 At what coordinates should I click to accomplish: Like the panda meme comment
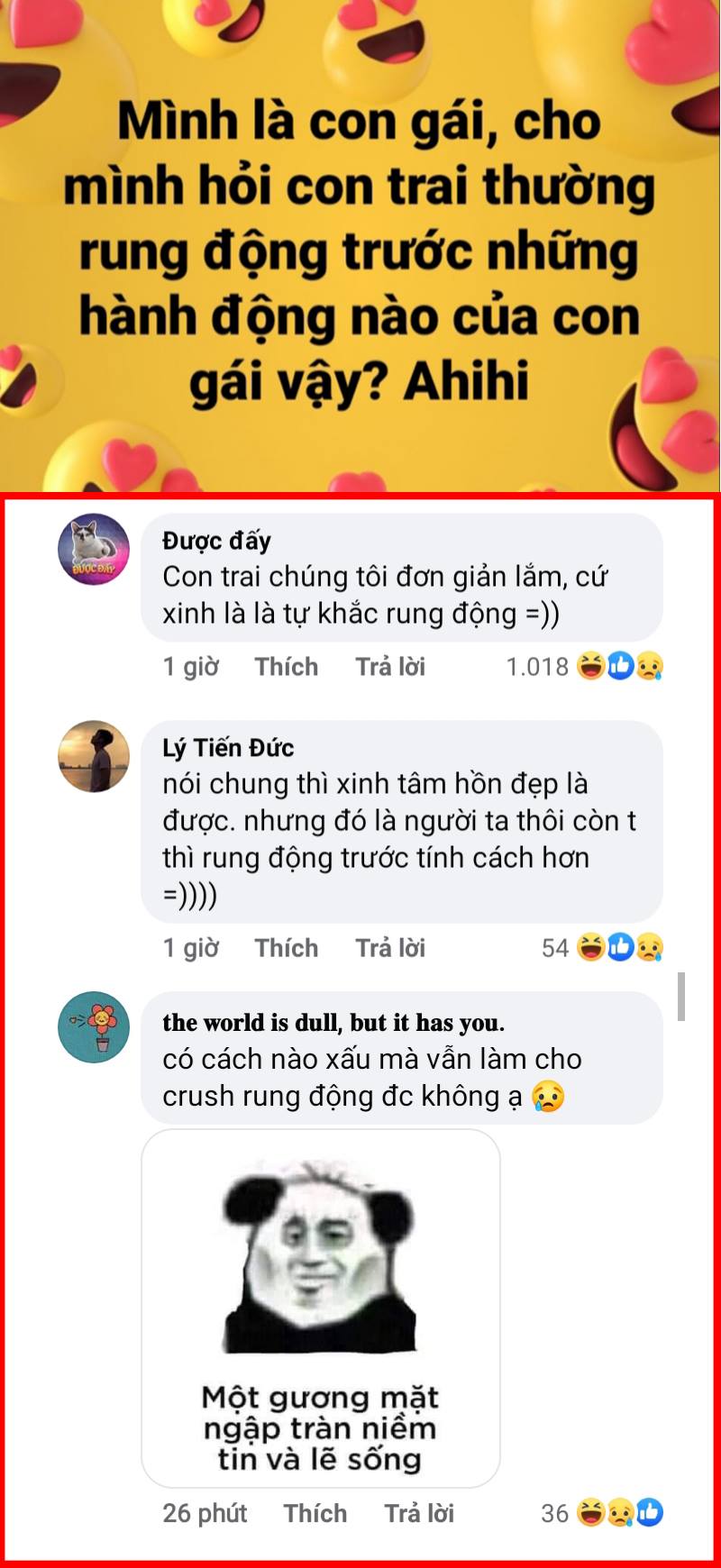coord(315,1513)
